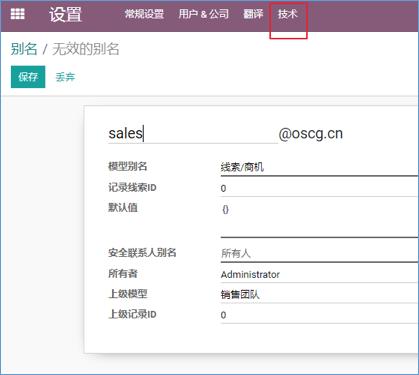Click the 模型别名 label
The image size is (419, 375).
128,166
